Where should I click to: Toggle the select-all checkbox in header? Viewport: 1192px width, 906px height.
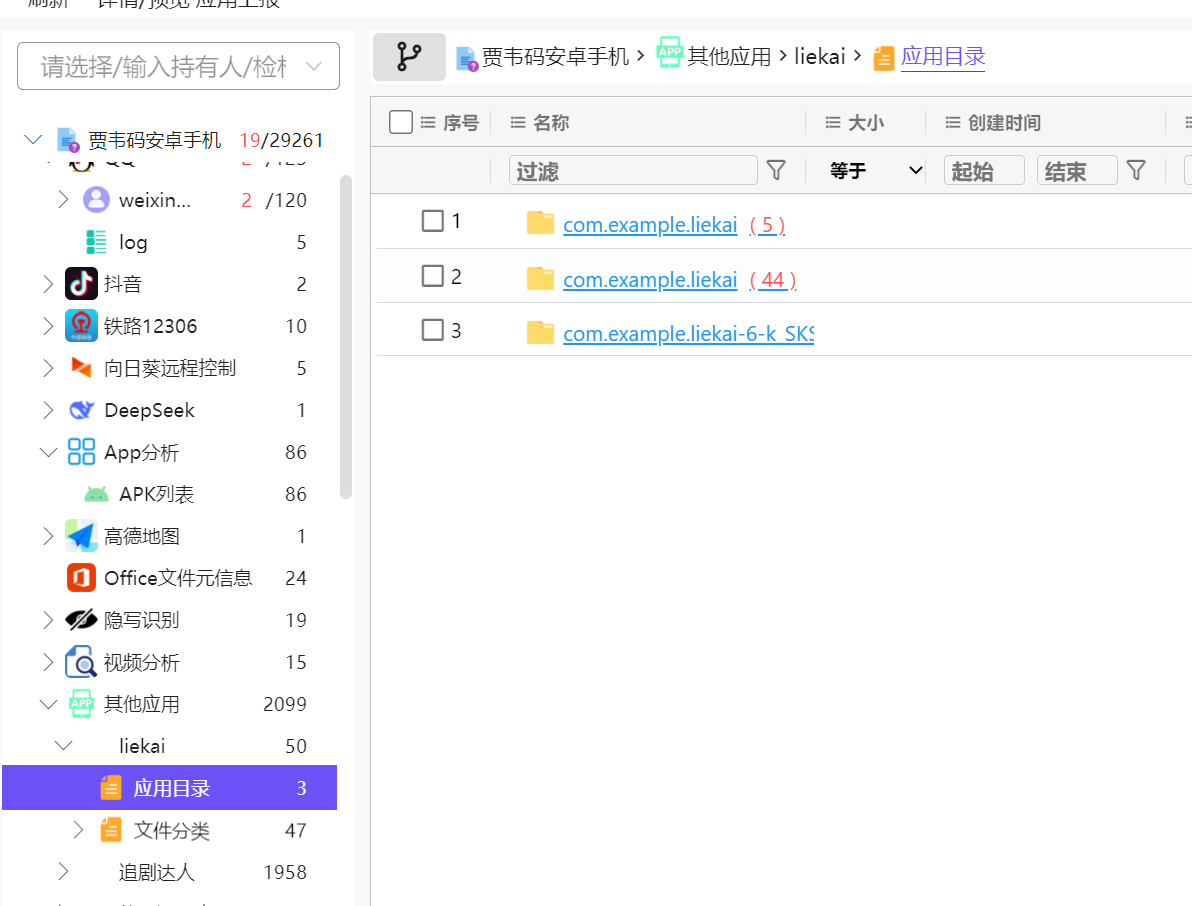(401, 122)
